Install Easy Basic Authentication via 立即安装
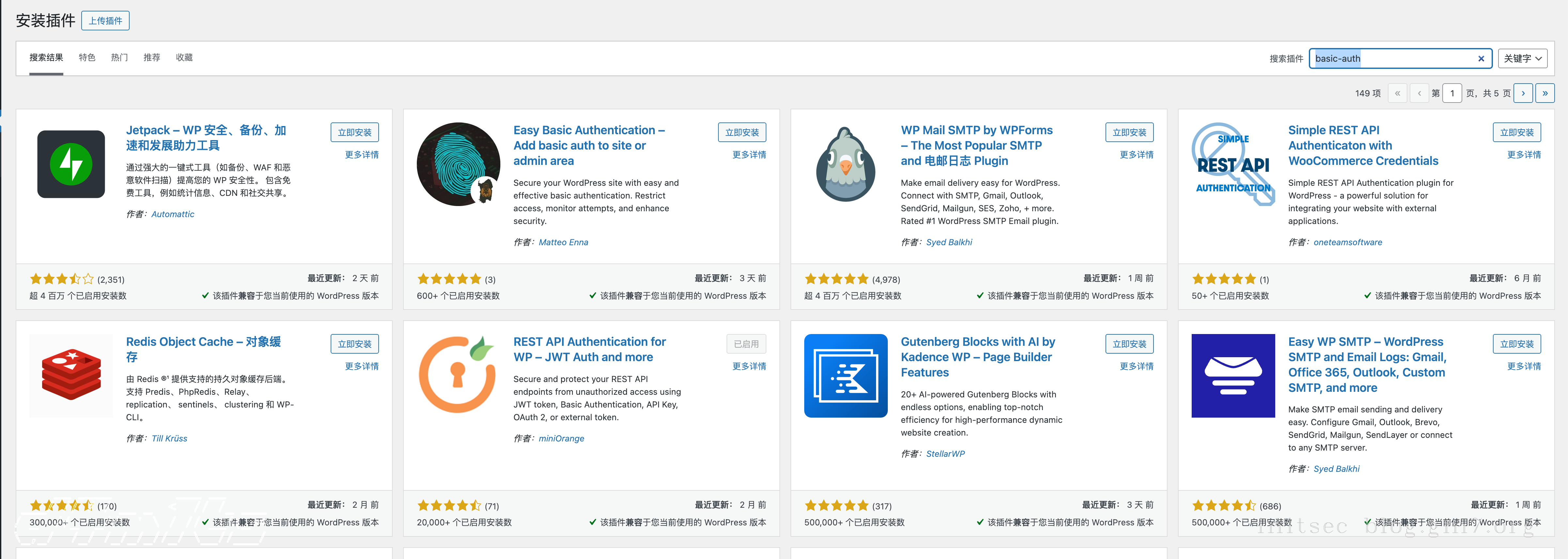The height and width of the screenshot is (559, 1568). click(741, 132)
